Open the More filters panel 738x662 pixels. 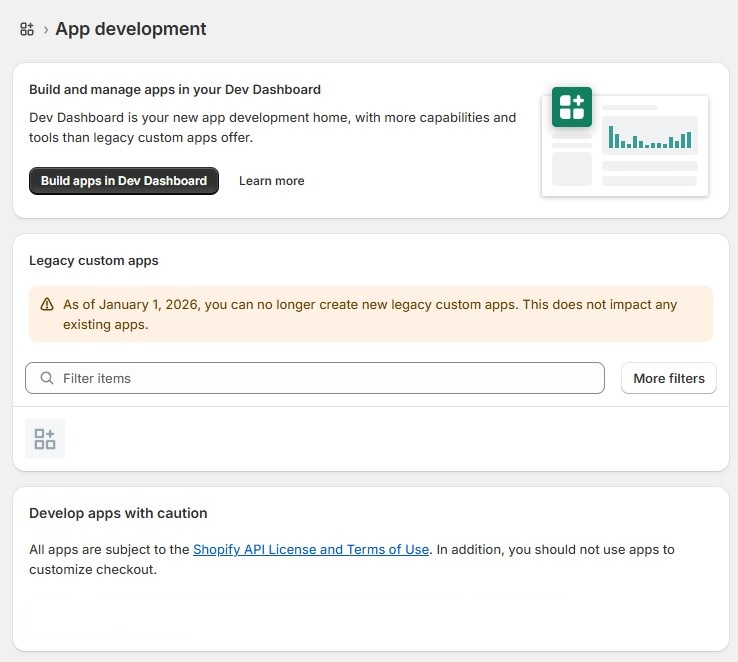point(669,378)
